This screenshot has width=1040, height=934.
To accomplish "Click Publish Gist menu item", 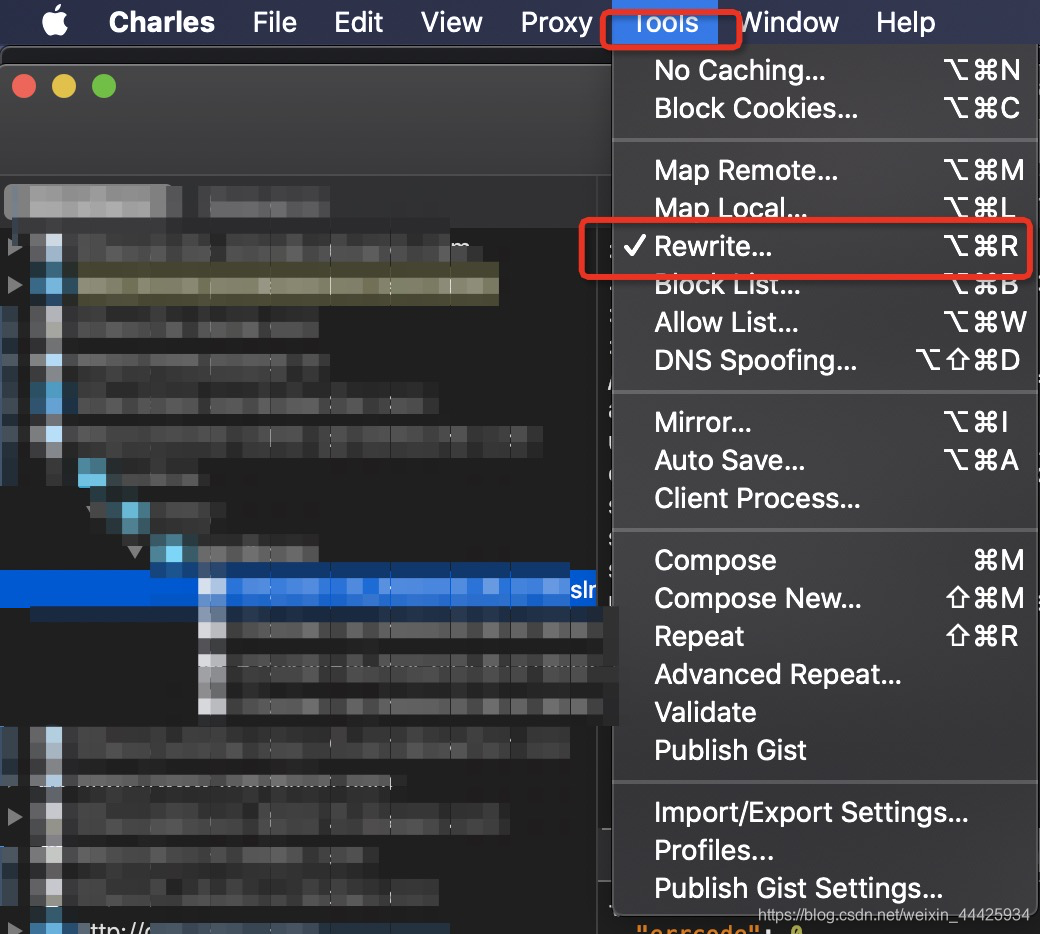I will click(825, 750).
